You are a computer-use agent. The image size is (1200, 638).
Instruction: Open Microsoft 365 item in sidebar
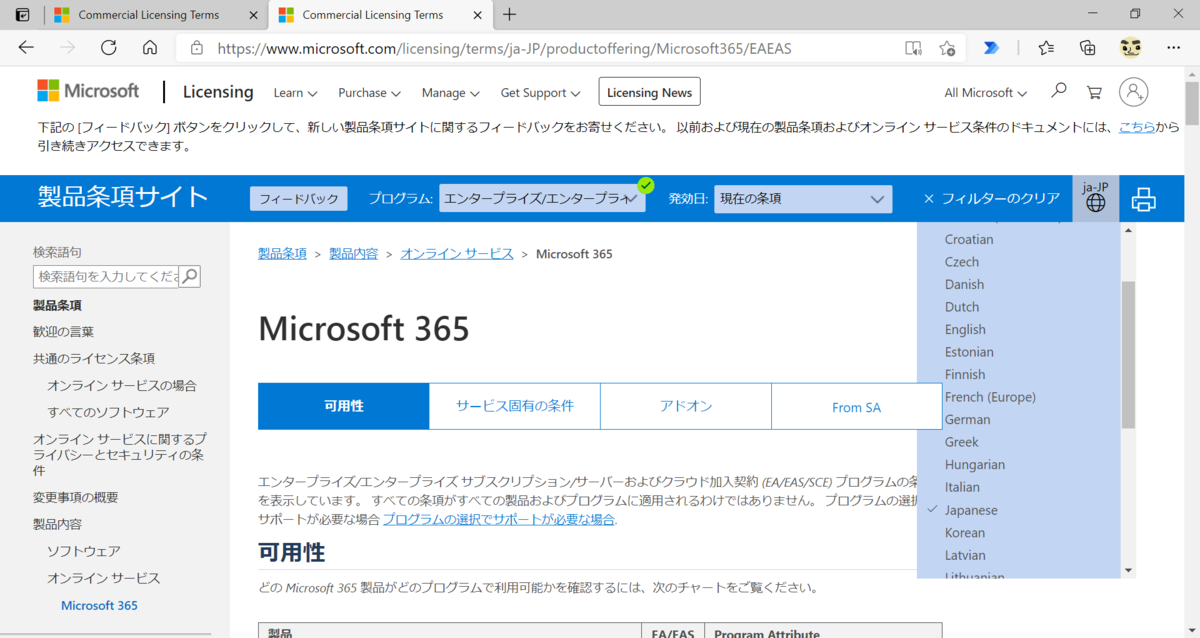[99, 606]
